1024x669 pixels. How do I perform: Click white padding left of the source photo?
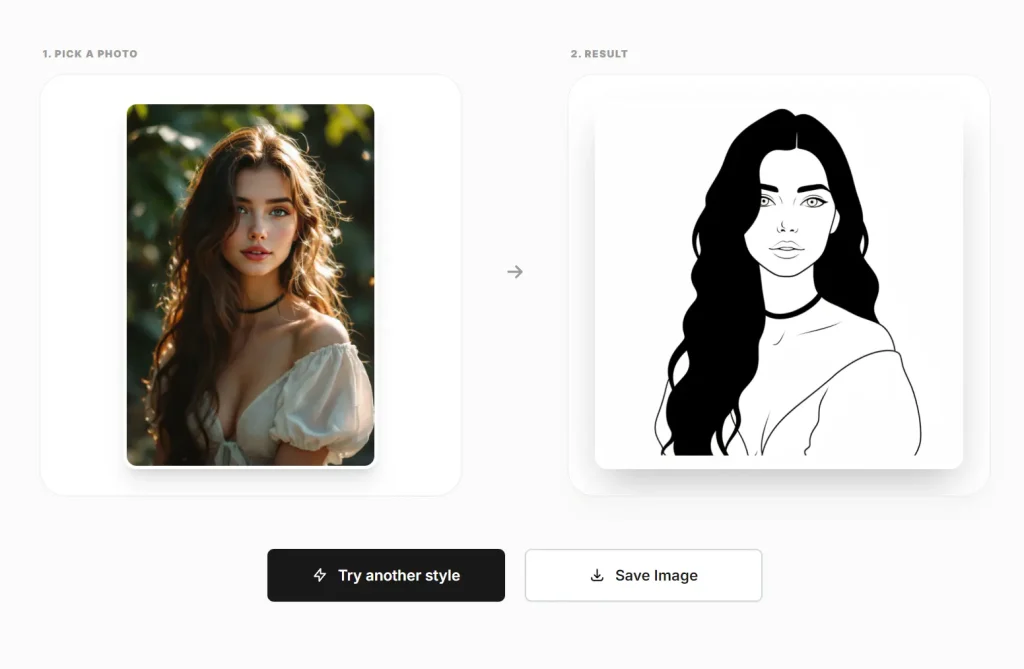(83, 285)
